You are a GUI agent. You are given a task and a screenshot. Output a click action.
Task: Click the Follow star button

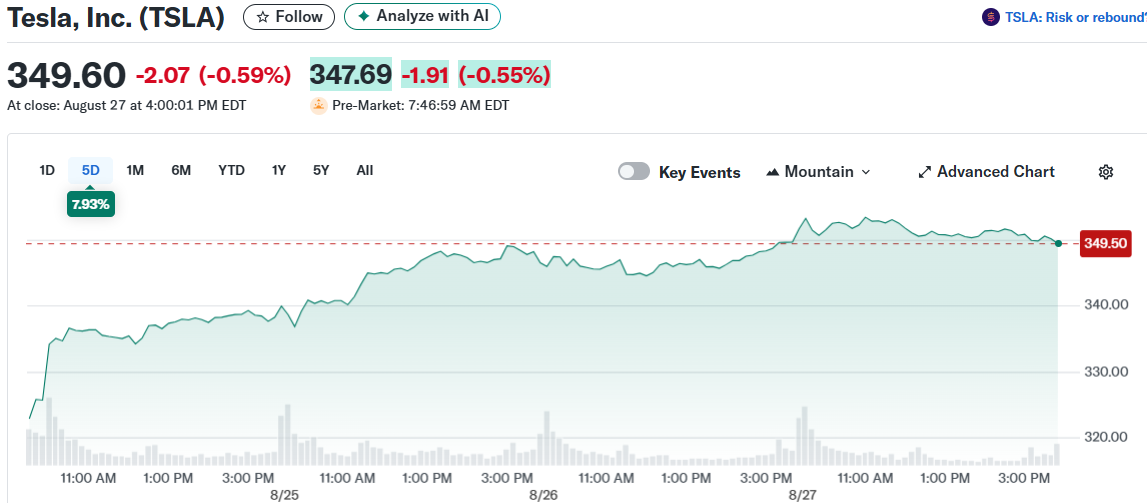click(x=289, y=17)
